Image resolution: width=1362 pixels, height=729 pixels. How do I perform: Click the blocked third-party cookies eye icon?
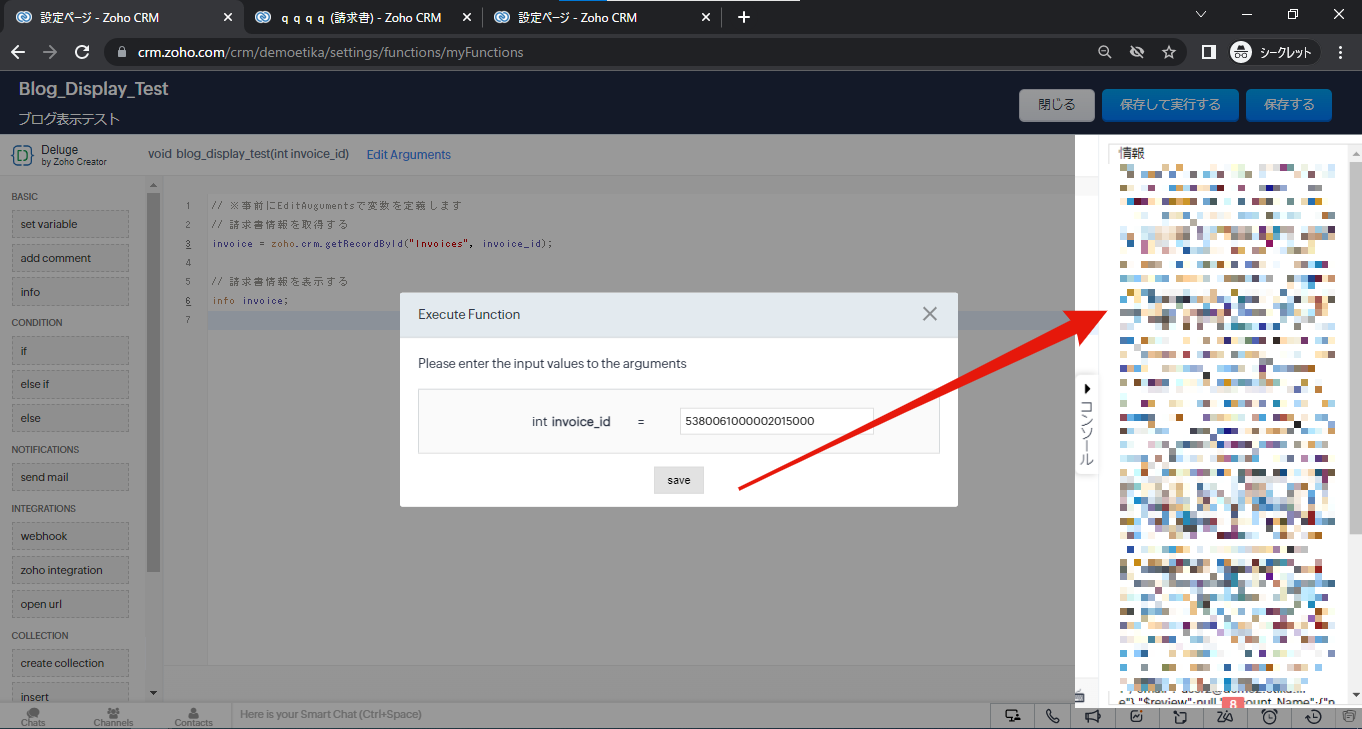pos(1136,52)
